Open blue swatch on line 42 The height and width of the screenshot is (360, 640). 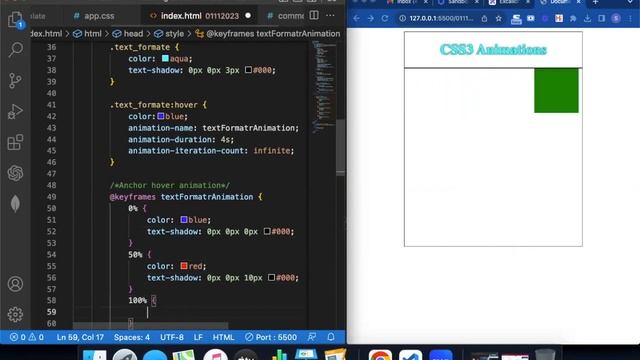click(x=161, y=116)
